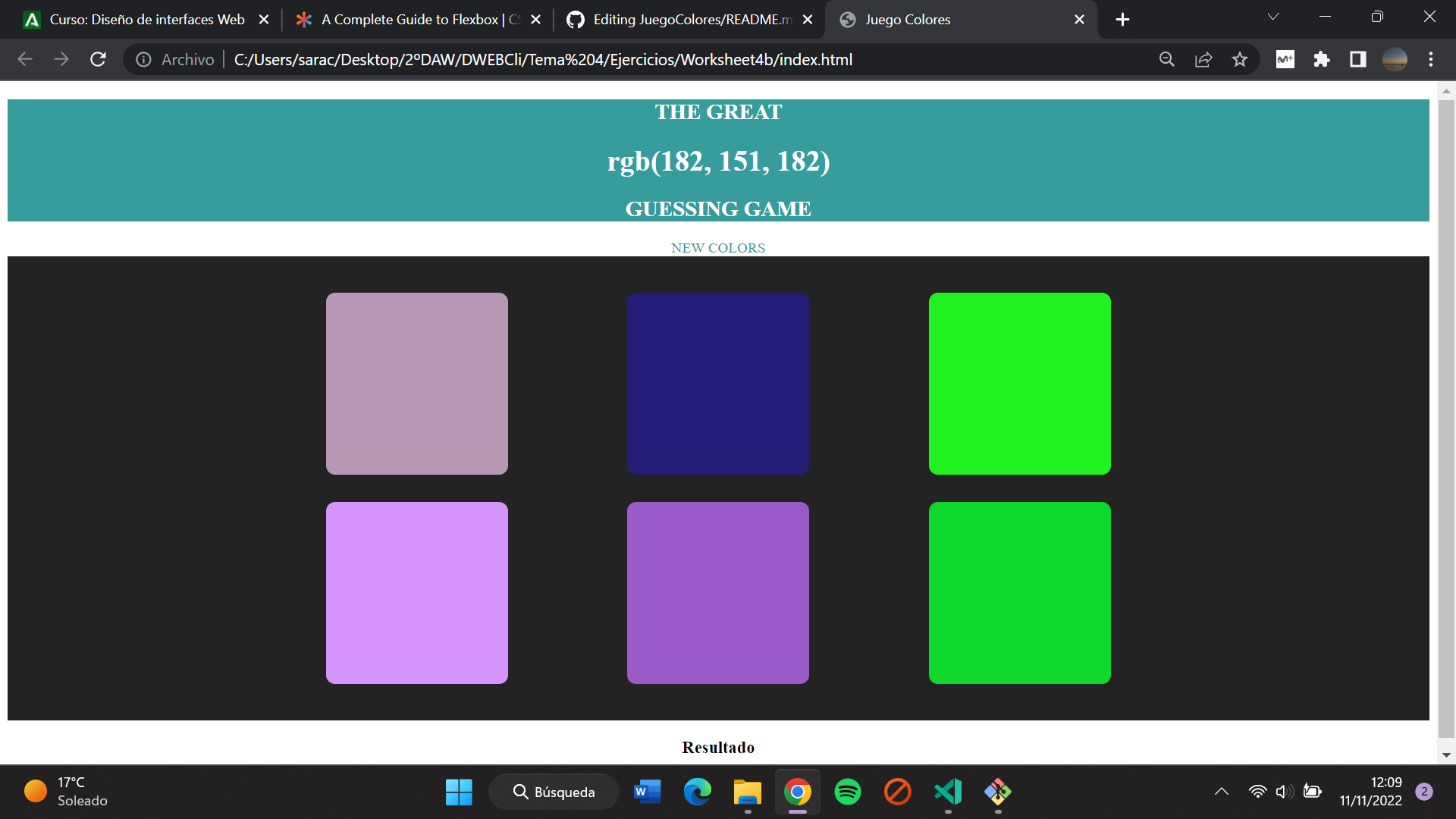
Task: Launch Spotify from the taskbar
Action: pos(847,792)
